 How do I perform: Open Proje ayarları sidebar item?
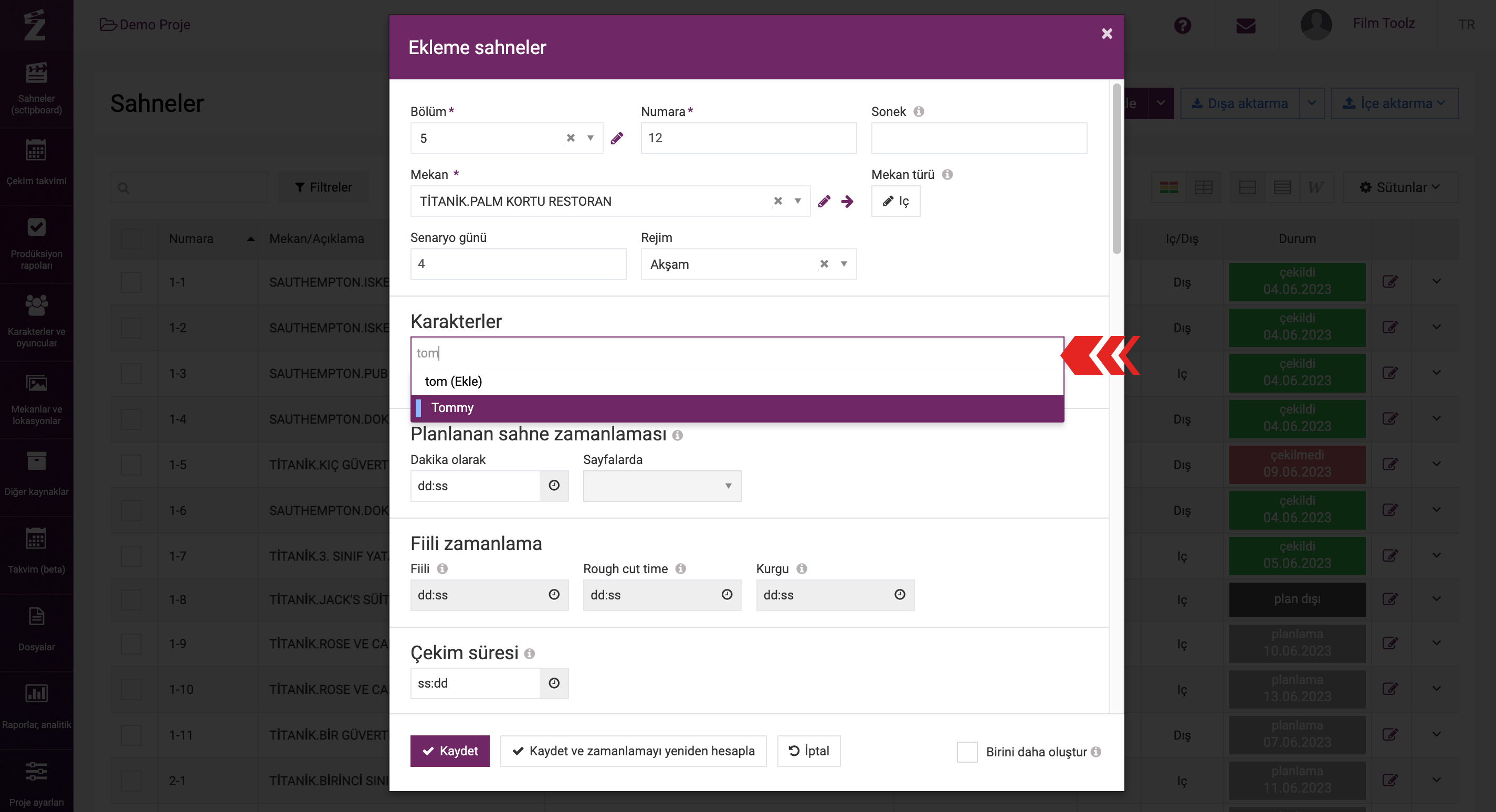(x=37, y=785)
